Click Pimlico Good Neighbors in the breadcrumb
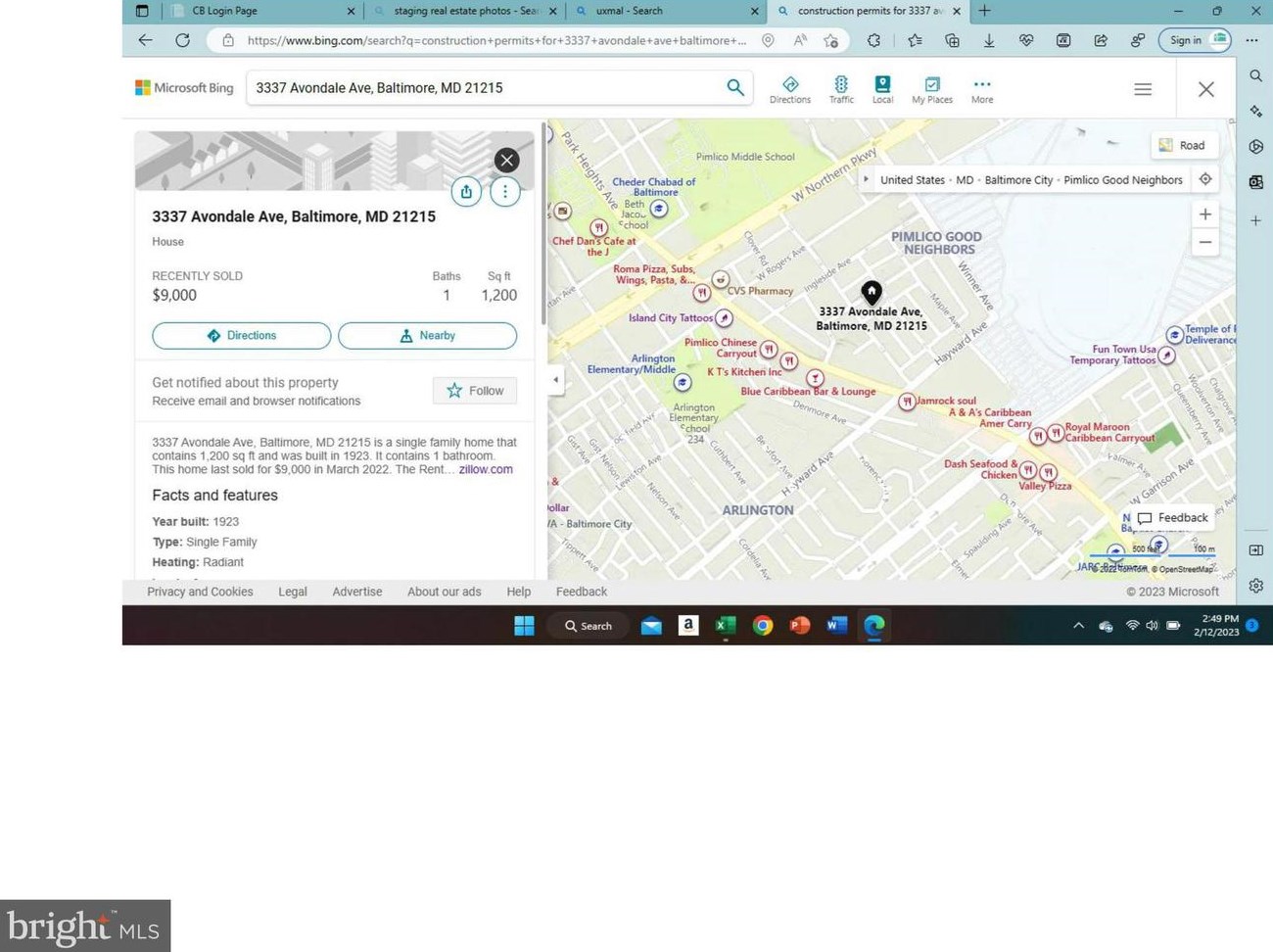 point(1123,180)
